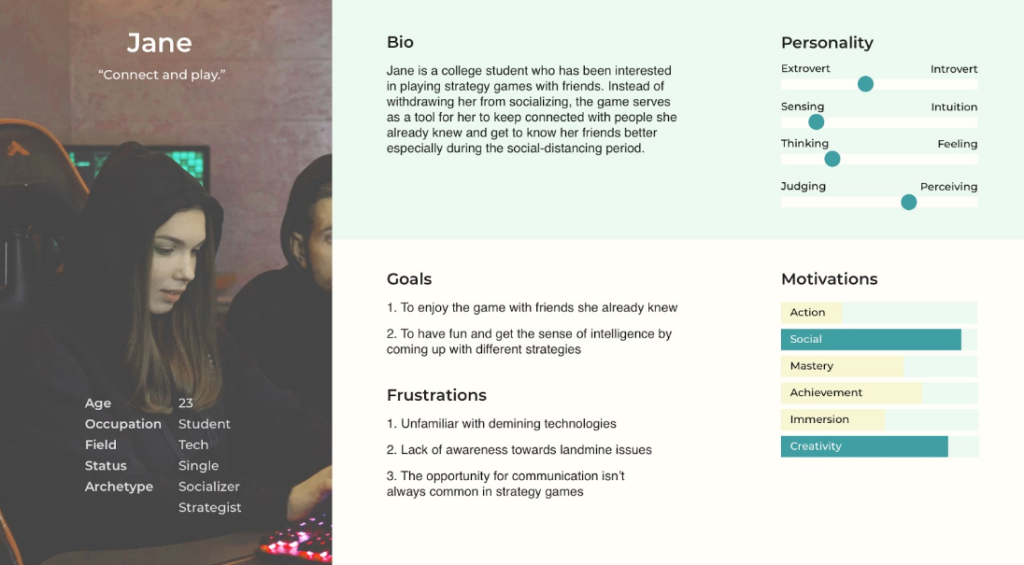Screen dimensions: 1024x565
Task: Click the Motivations section heading
Action: (829, 279)
